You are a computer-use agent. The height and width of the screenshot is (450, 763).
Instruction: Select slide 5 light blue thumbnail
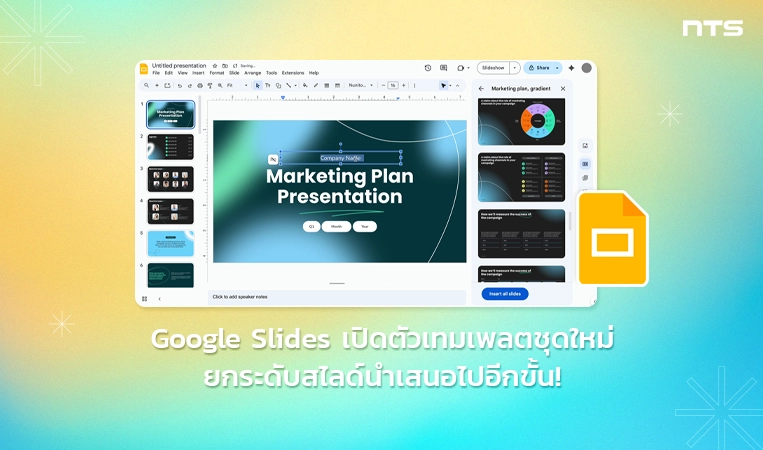point(171,243)
